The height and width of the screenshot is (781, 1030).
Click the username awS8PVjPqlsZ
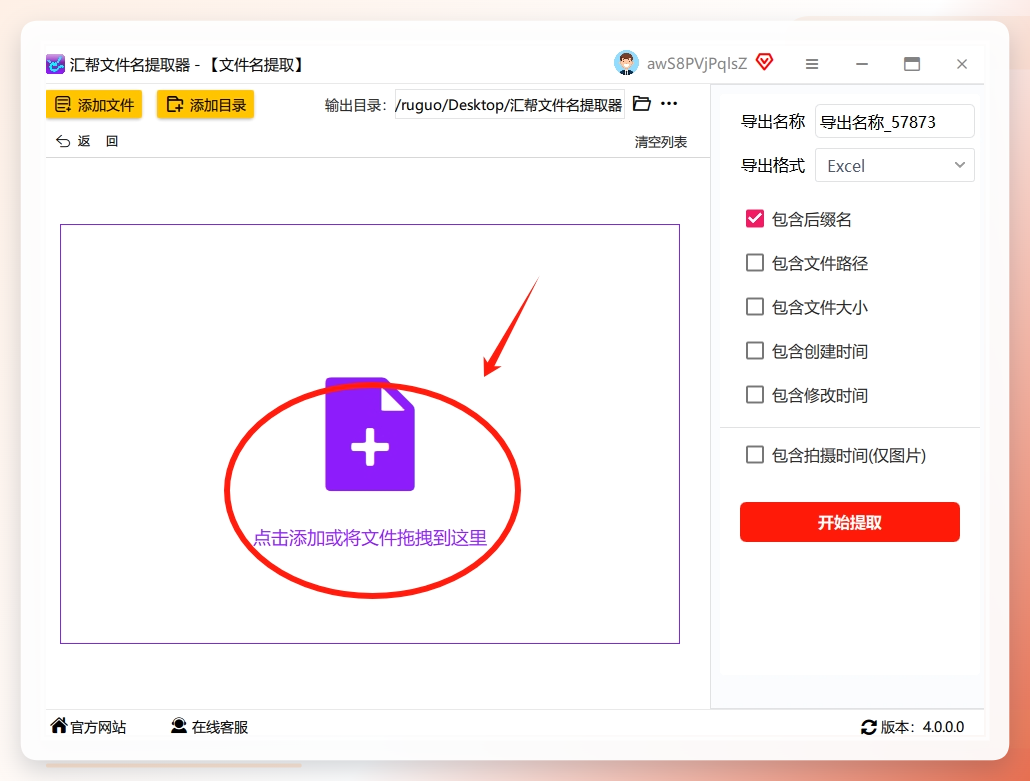(696, 64)
